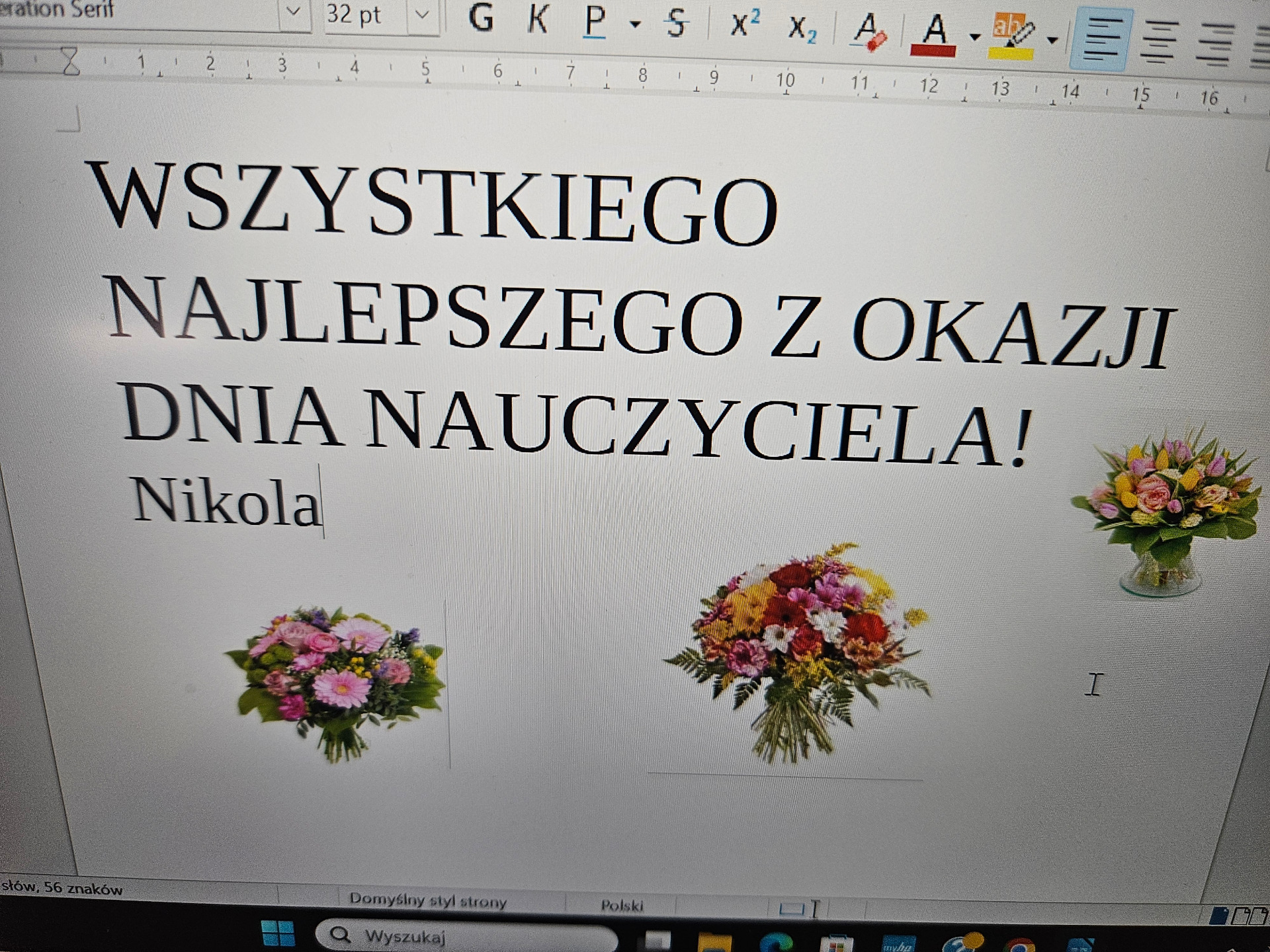
Task: Toggle bold formatting (G button)
Action: pos(481,18)
